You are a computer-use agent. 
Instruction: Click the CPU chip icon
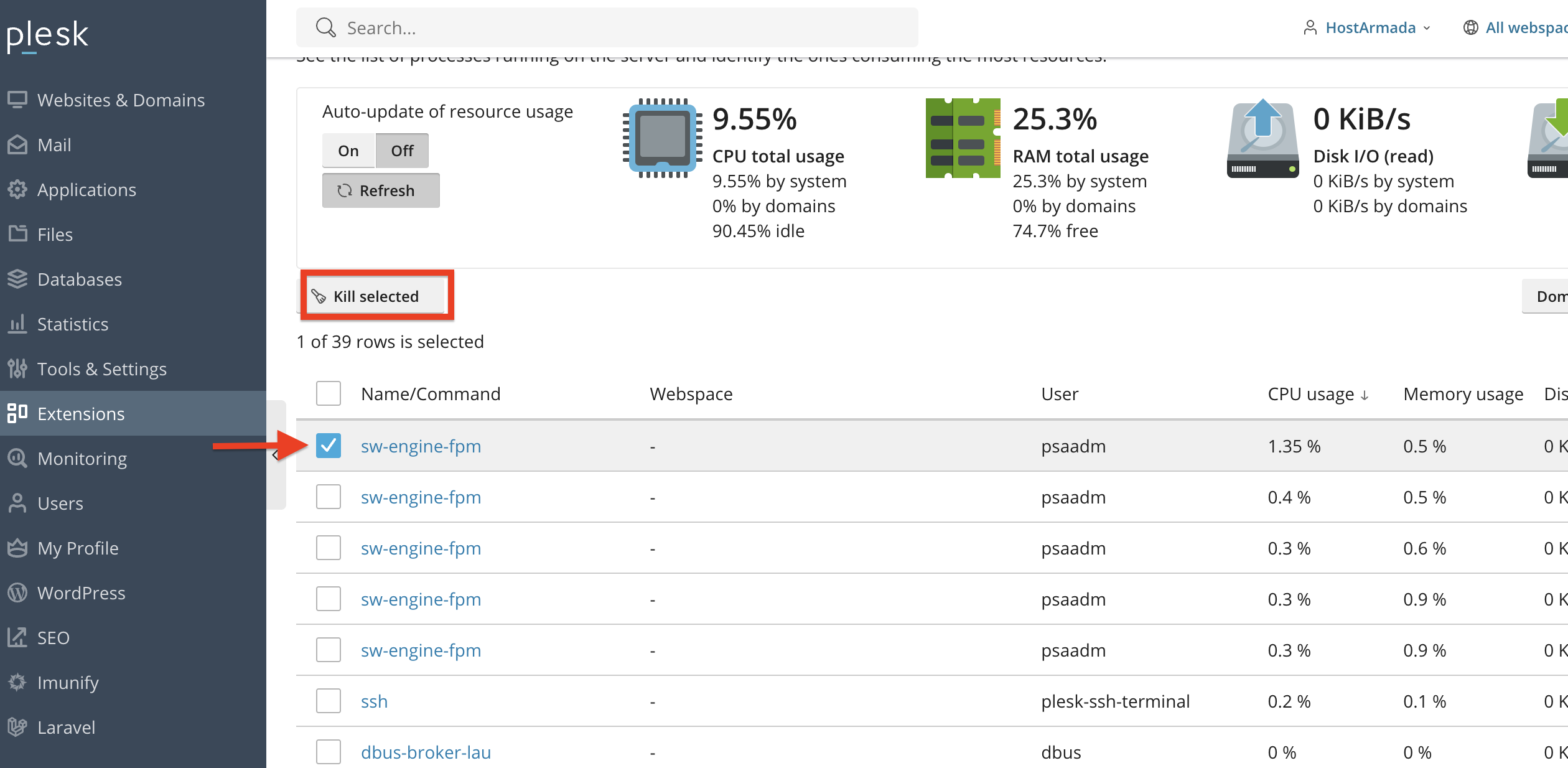[662, 138]
